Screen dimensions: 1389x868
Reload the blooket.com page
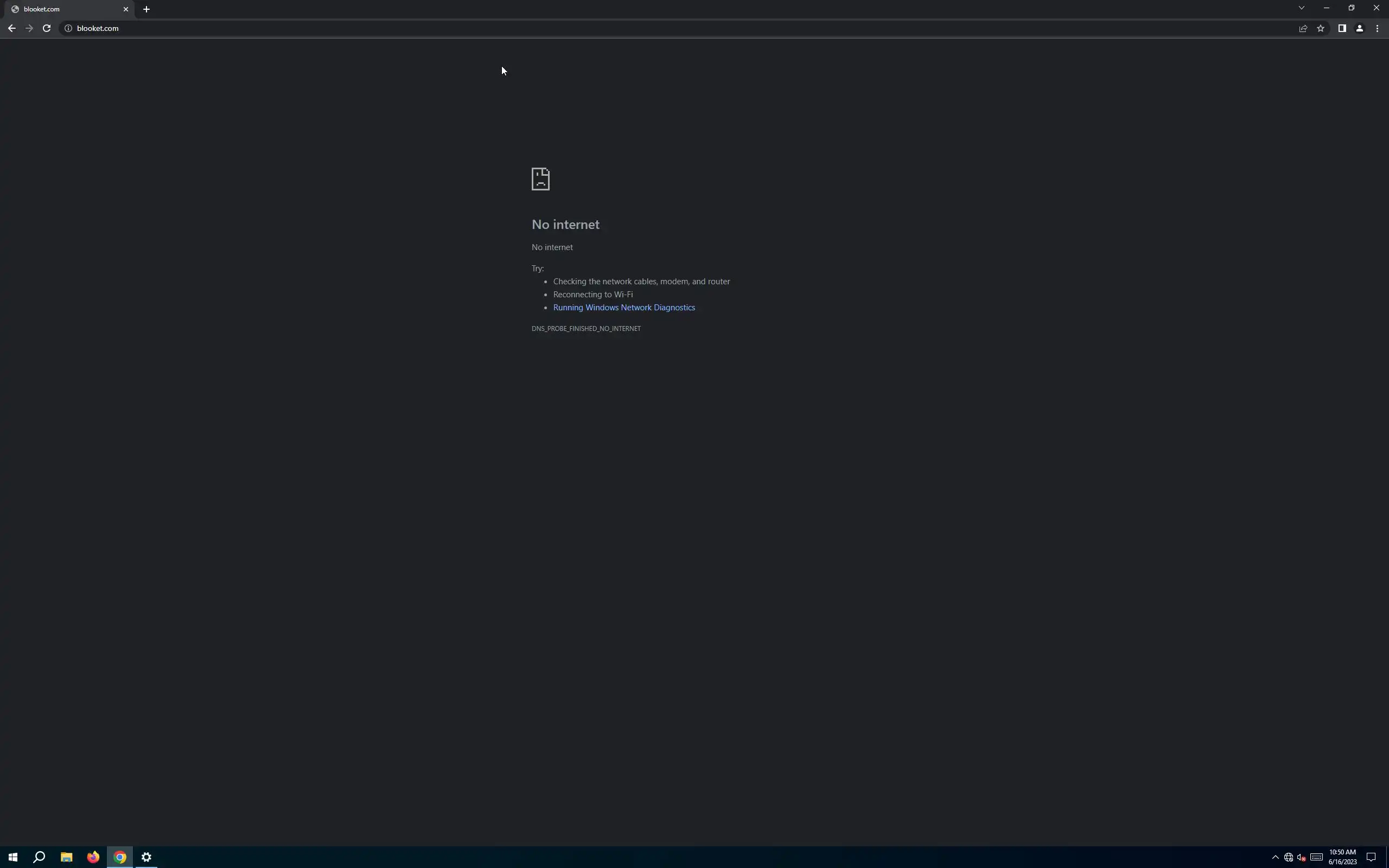pos(47,28)
